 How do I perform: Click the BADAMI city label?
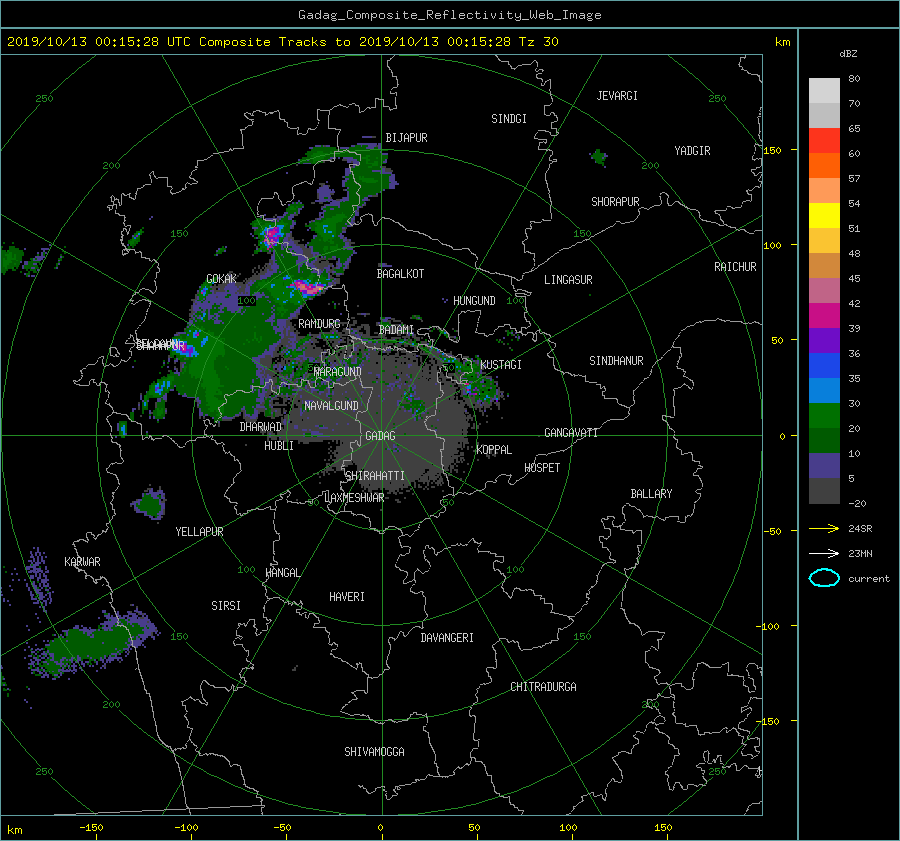(x=396, y=330)
